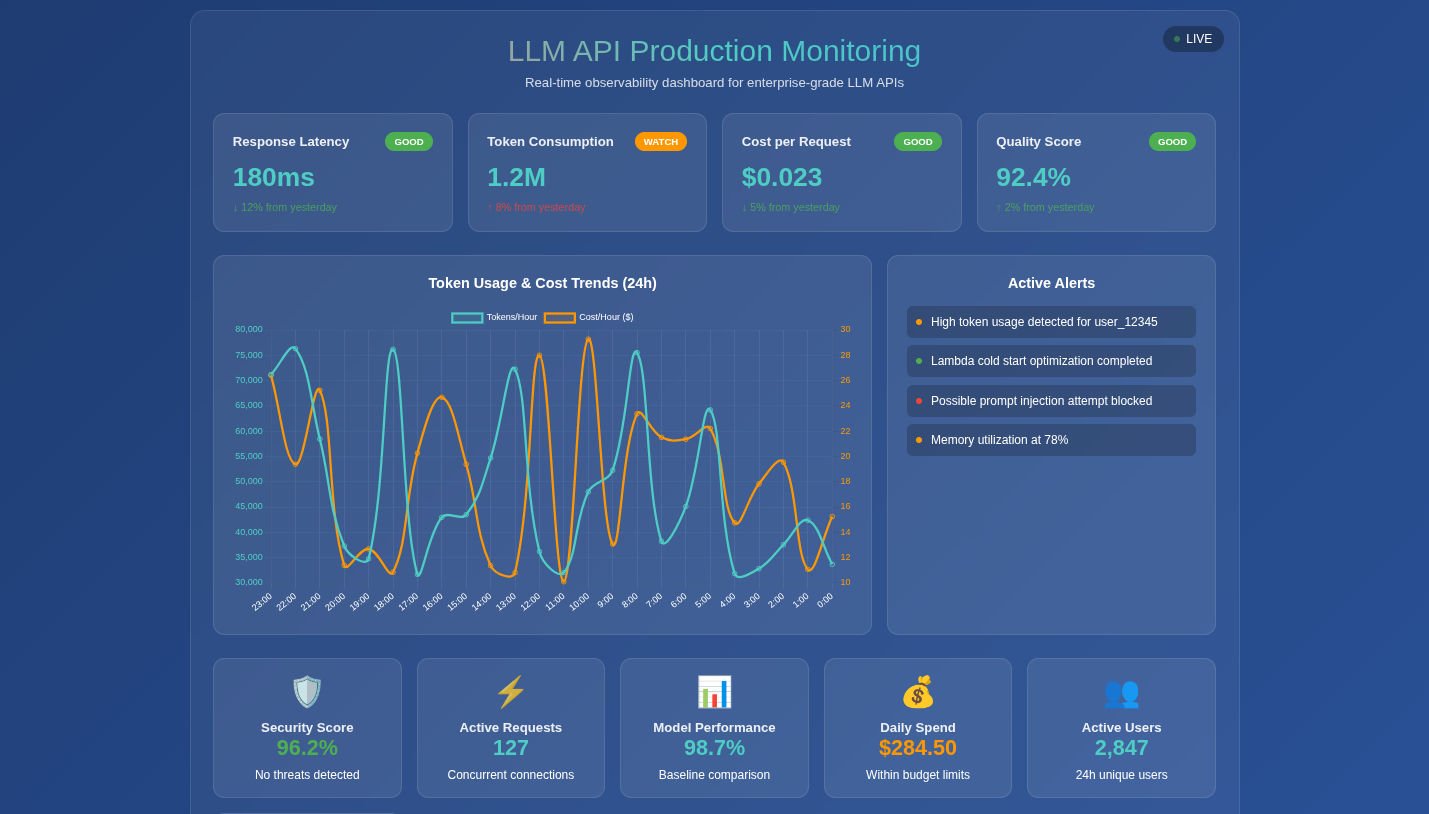The height and width of the screenshot is (814, 1429).
Task: Switch to the Quality Score card
Action: pos(1096,172)
